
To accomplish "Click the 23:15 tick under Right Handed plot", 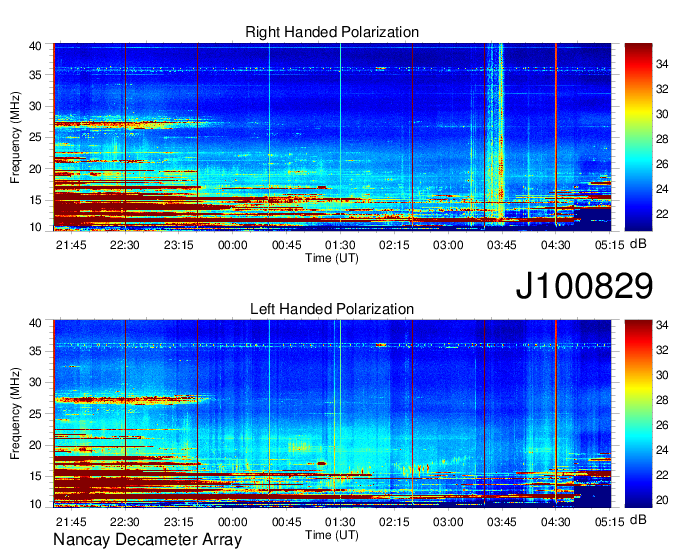I will point(179,245).
